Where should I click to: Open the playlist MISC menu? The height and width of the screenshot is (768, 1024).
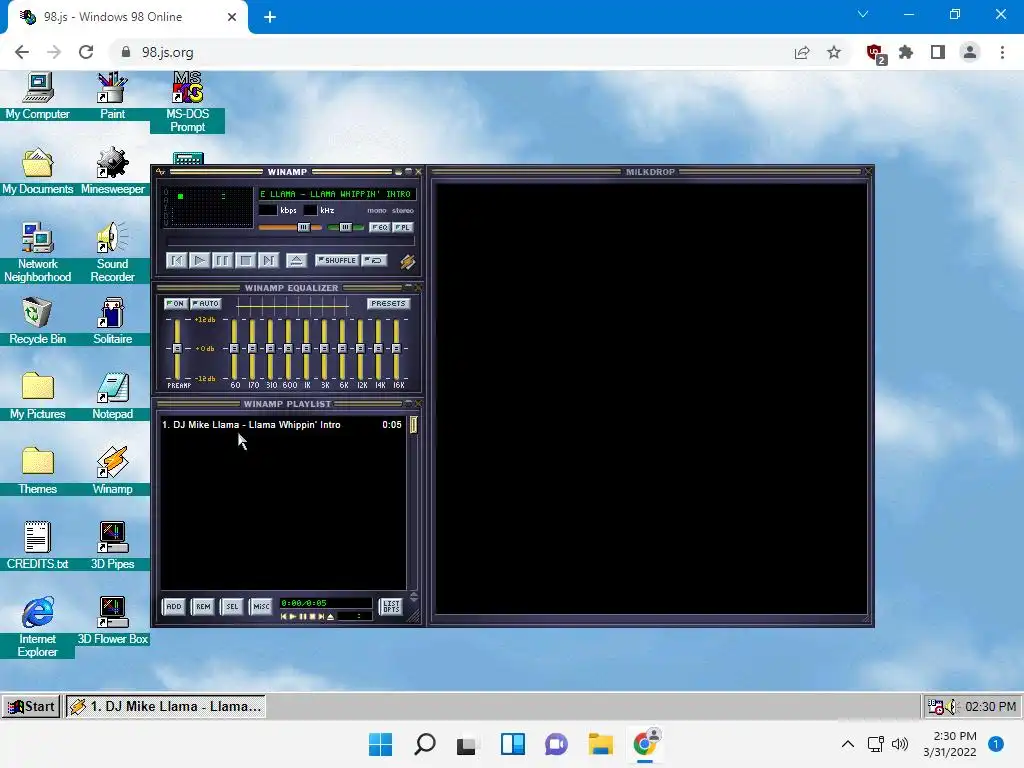(x=261, y=607)
